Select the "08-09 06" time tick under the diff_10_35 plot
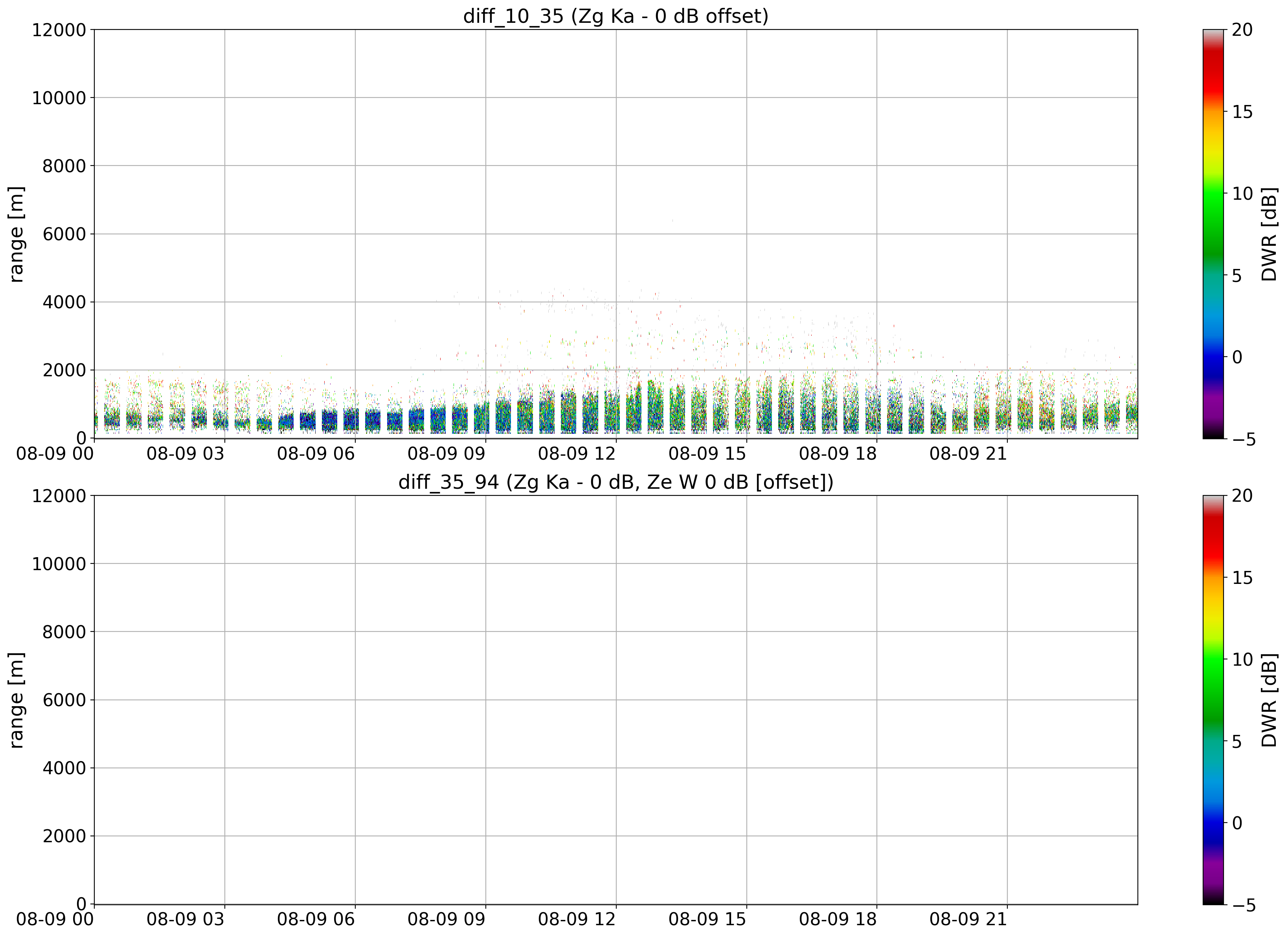The height and width of the screenshot is (937, 1288). coord(316,453)
